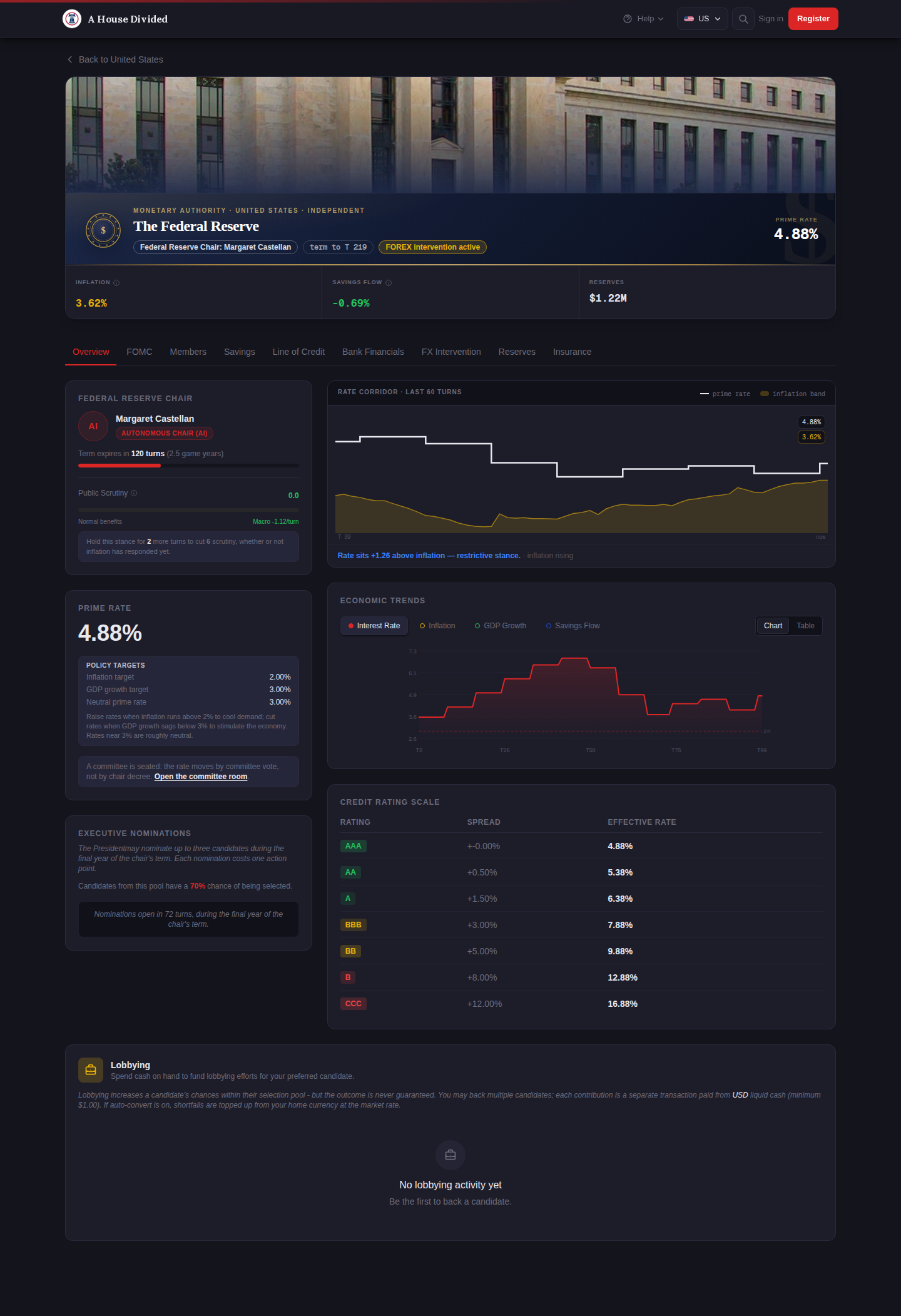Click the inflation band legend swatch
Screen dimensions: 901x1316
pos(765,394)
